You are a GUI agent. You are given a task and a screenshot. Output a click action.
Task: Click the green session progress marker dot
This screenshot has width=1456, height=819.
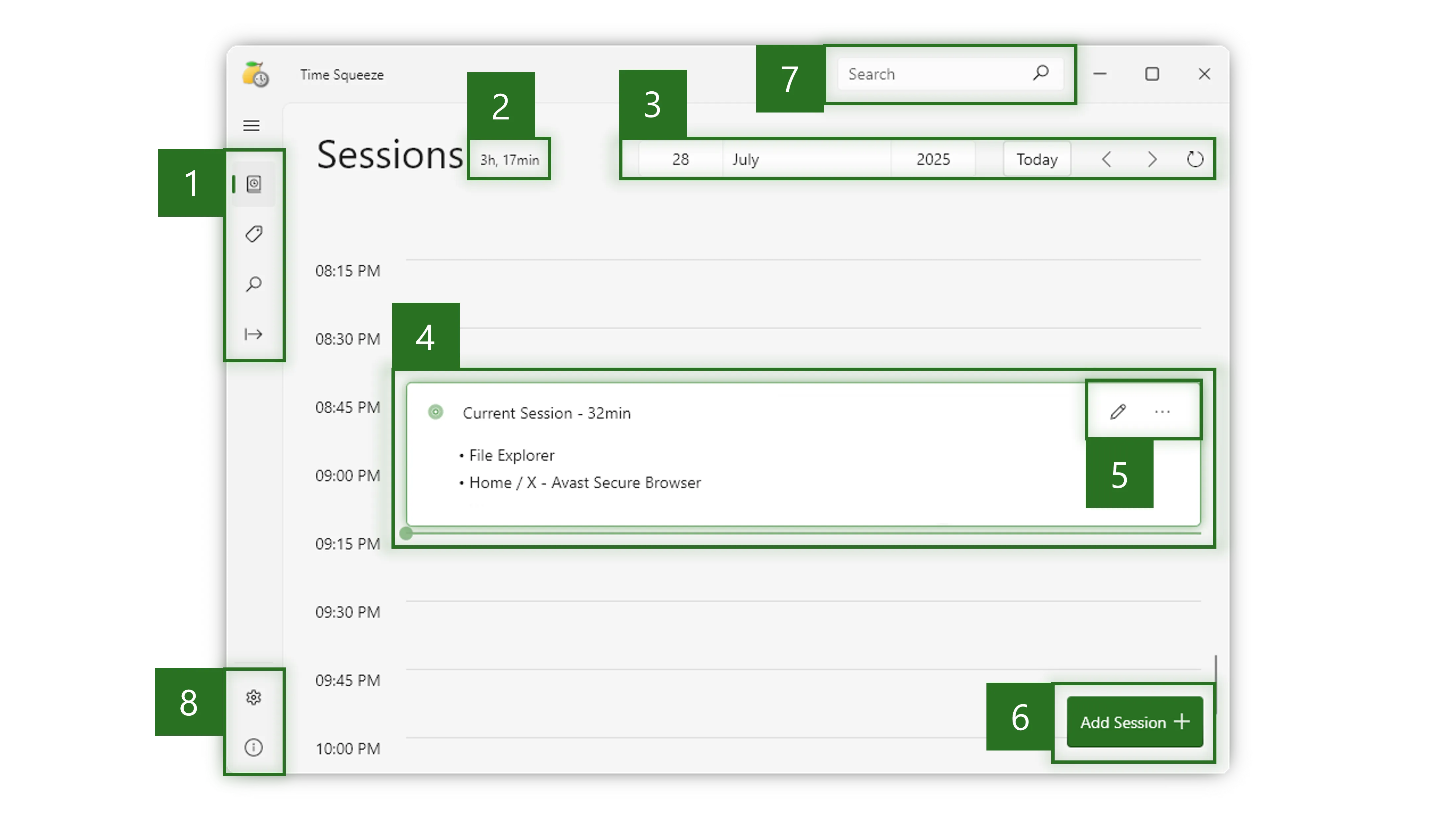pyautogui.click(x=406, y=533)
